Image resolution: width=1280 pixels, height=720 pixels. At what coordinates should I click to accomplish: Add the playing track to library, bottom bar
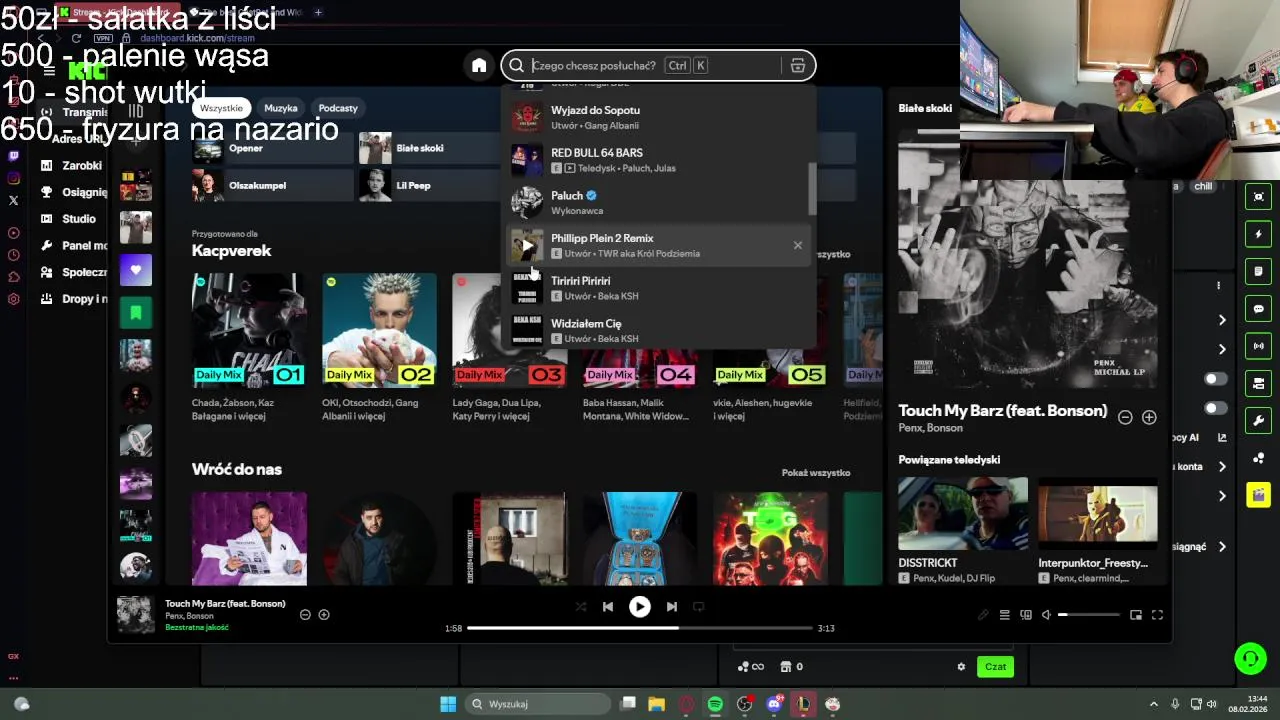click(324, 614)
